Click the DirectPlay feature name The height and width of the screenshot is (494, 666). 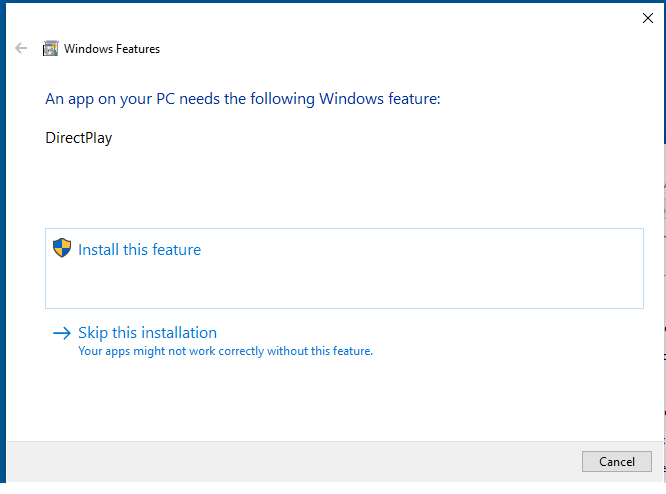pyautogui.click(x=79, y=138)
